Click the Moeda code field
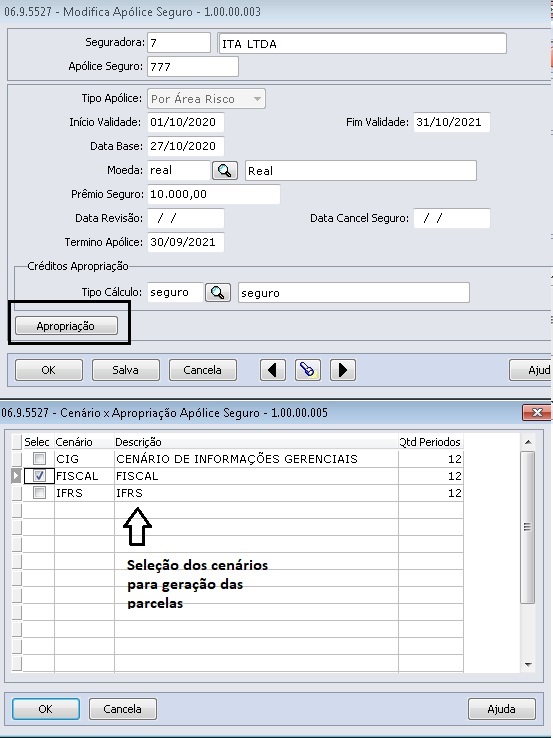This screenshot has height=738, width=553. (x=179, y=170)
